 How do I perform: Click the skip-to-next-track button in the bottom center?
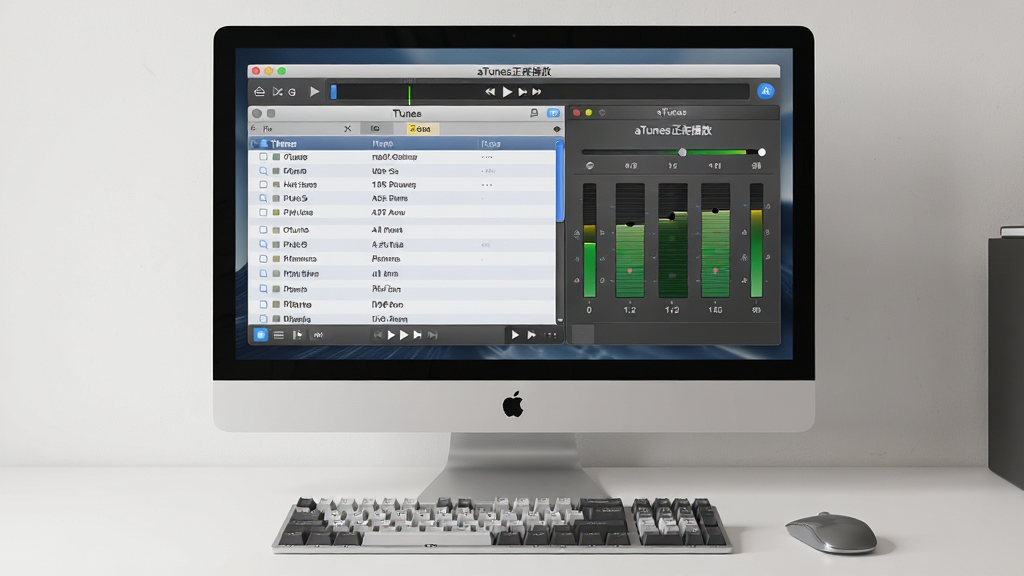(x=417, y=335)
